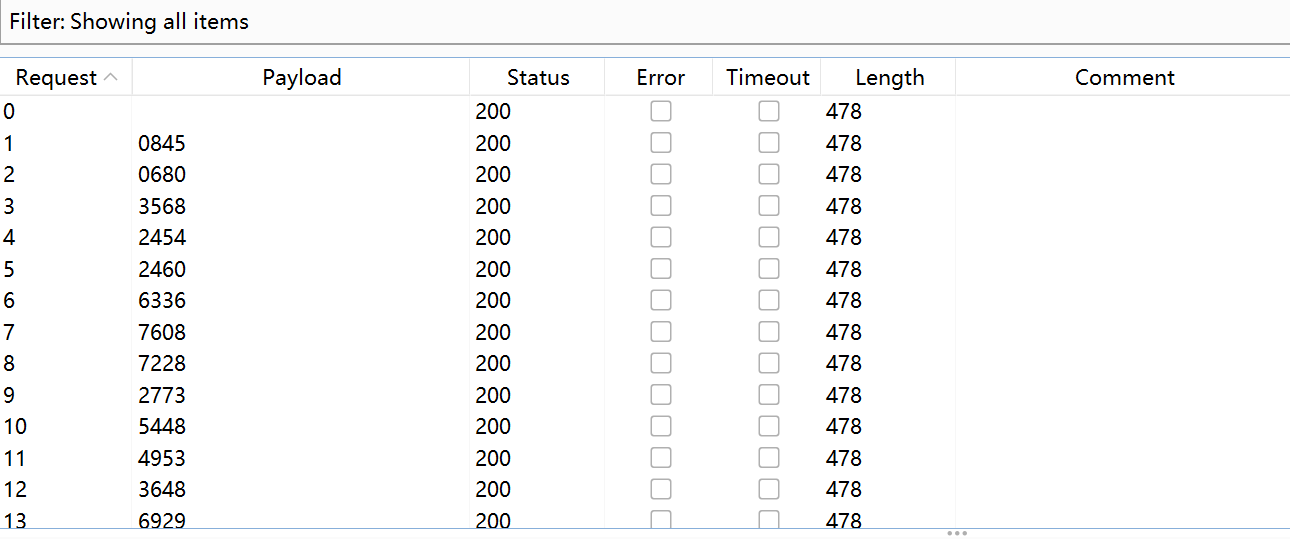The width and height of the screenshot is (1290, 539).
Task: Toggle Error checkbox for payload 3568
Action: pos(661,206)
